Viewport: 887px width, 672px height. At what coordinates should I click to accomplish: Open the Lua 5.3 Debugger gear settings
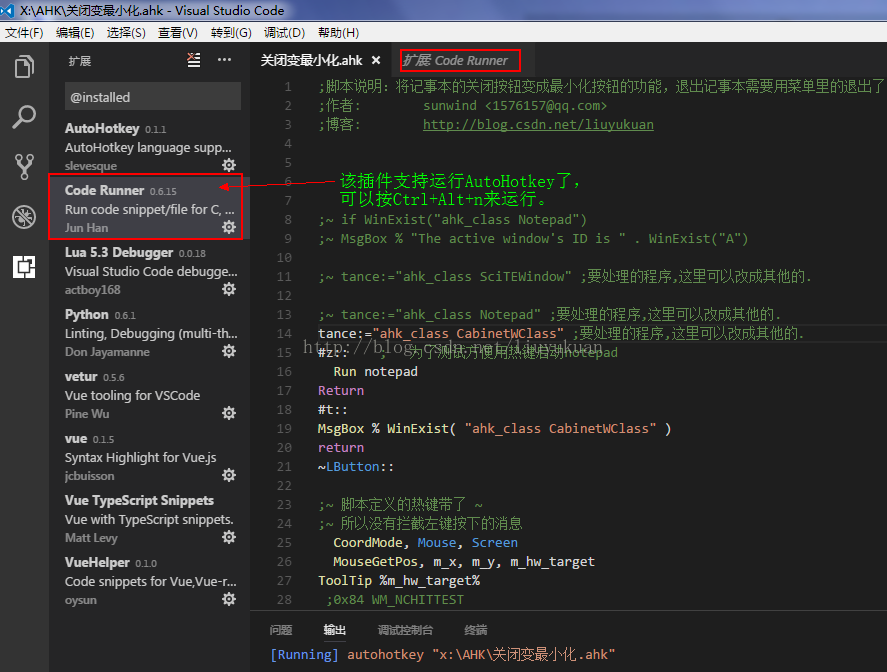click(x=229, y=290)
